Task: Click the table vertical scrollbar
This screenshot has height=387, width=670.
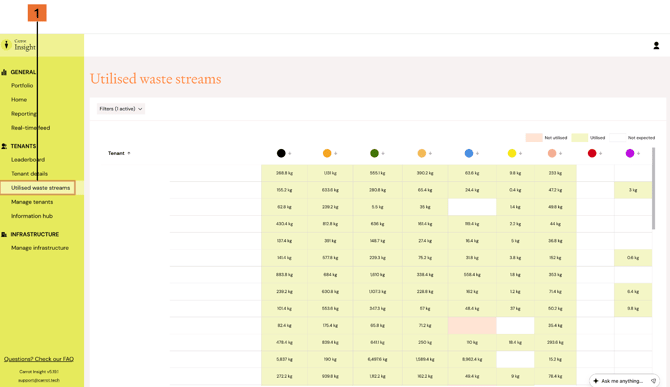Action: 653,188
